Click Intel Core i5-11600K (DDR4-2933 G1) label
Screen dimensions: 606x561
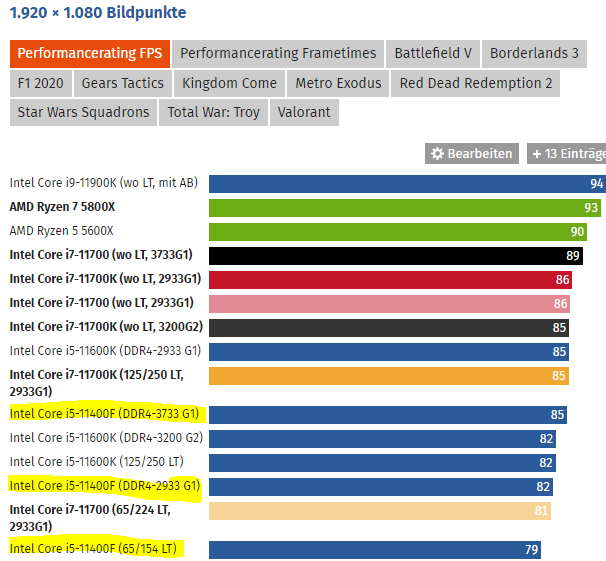[105, 351]
